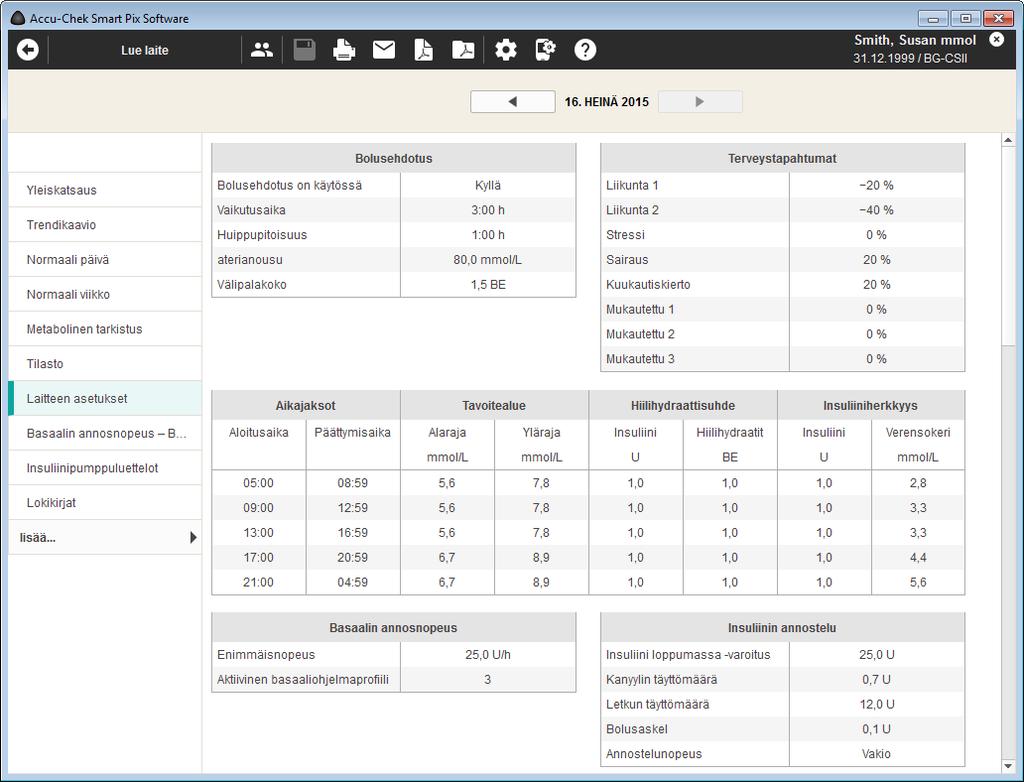The width and height of the screenshot is (1024, 782).
Task: Click Lue laite button
Action: 145,50
